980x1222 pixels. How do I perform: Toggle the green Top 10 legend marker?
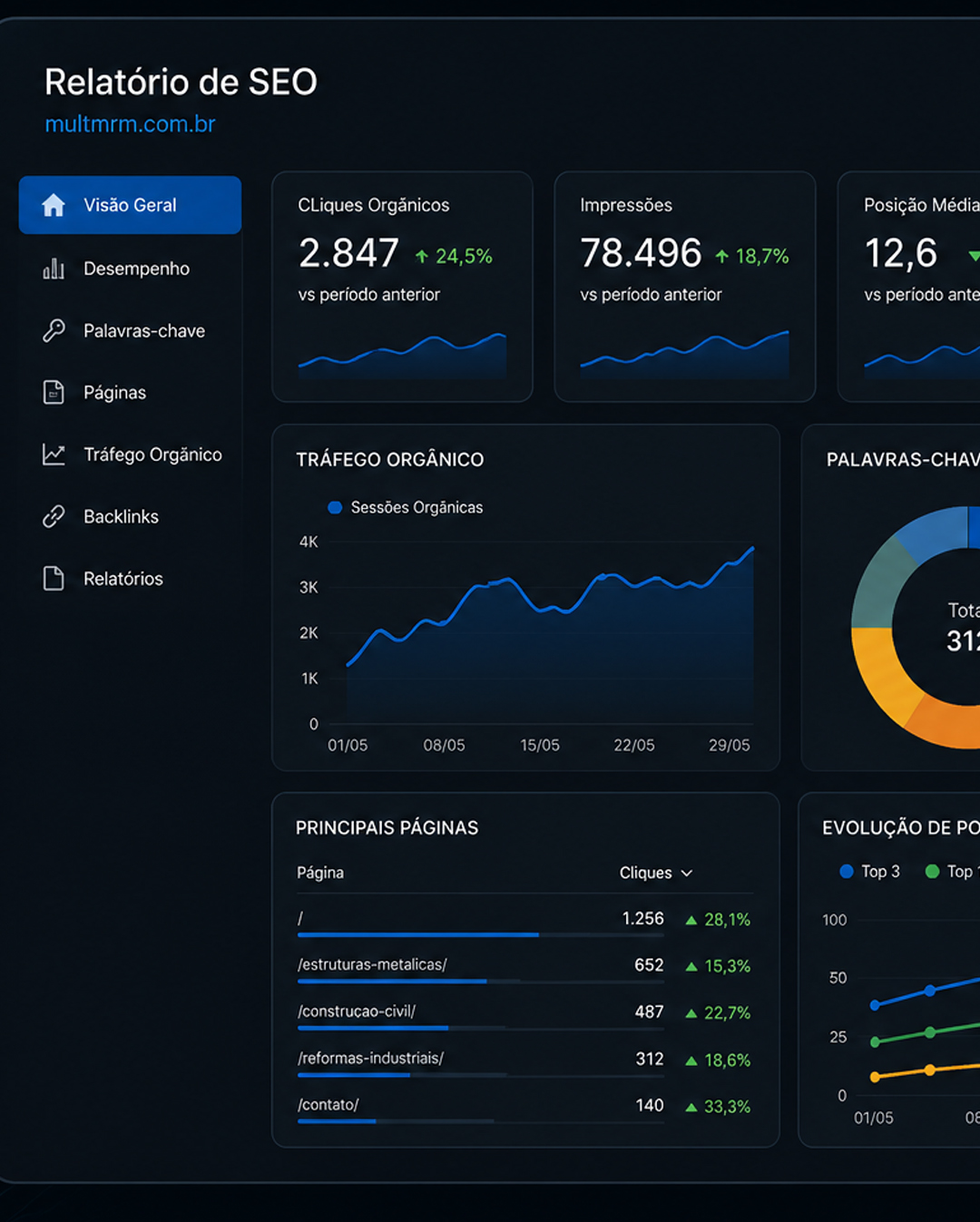pyautogui.click(x=932, y=871)
